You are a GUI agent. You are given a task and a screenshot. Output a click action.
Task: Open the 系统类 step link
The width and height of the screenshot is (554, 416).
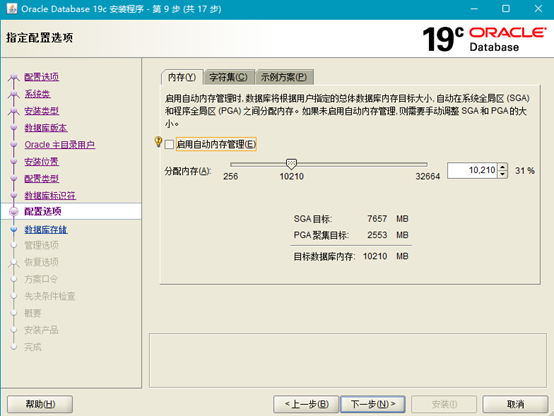click(37, 94)
